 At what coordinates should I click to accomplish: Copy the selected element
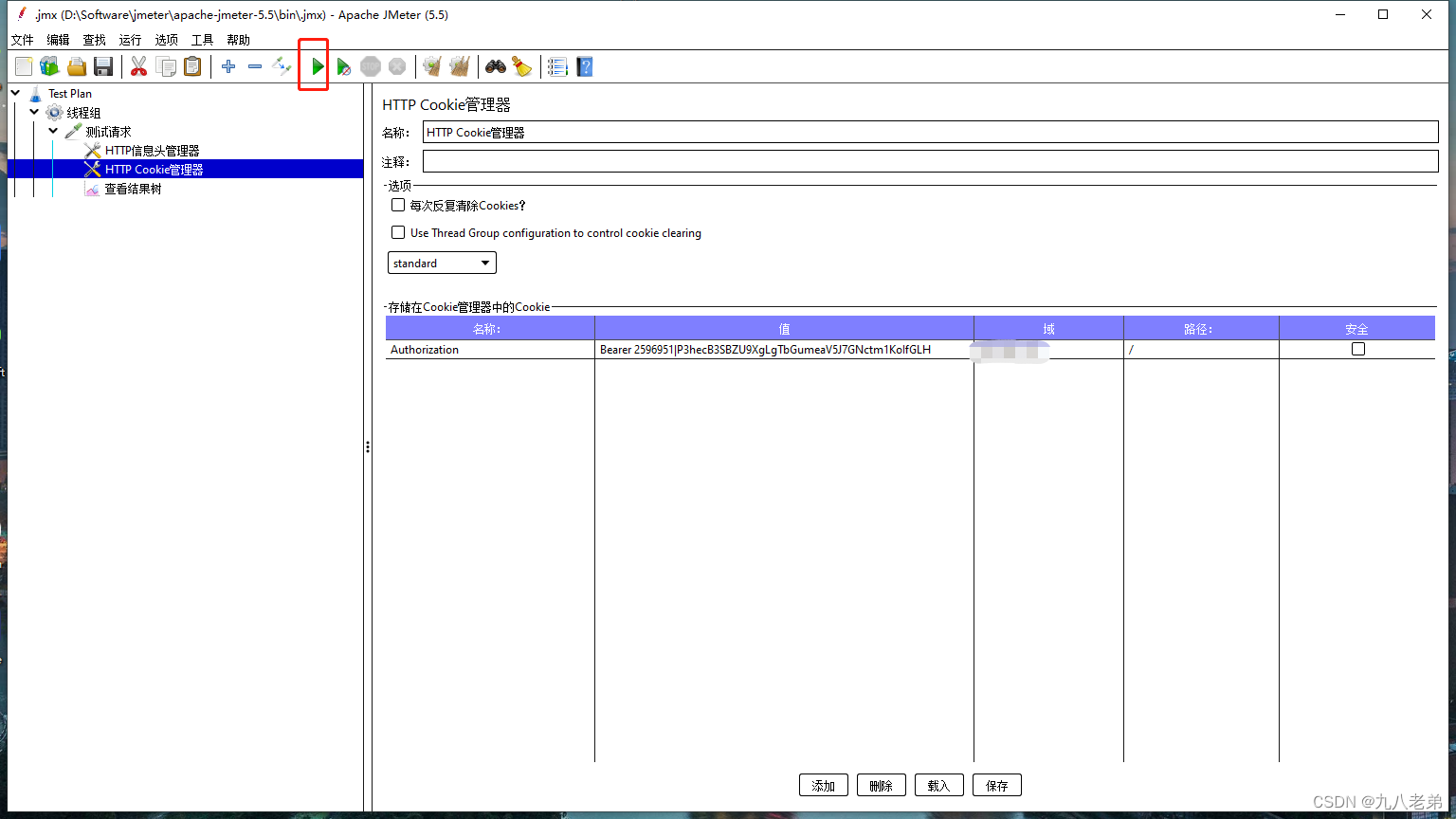coord(166,66)
